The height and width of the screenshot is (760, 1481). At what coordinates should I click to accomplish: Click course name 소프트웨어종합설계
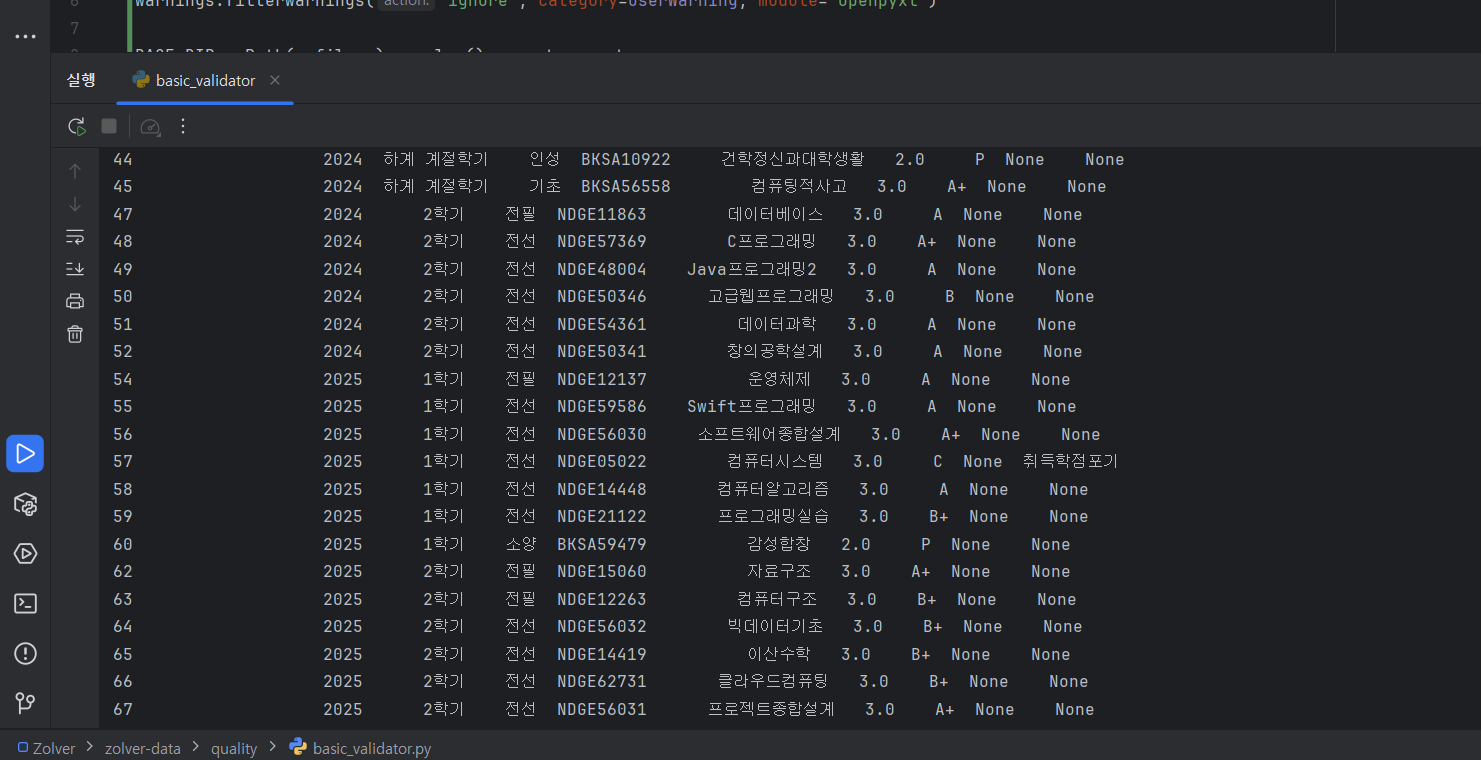[769, 435]
